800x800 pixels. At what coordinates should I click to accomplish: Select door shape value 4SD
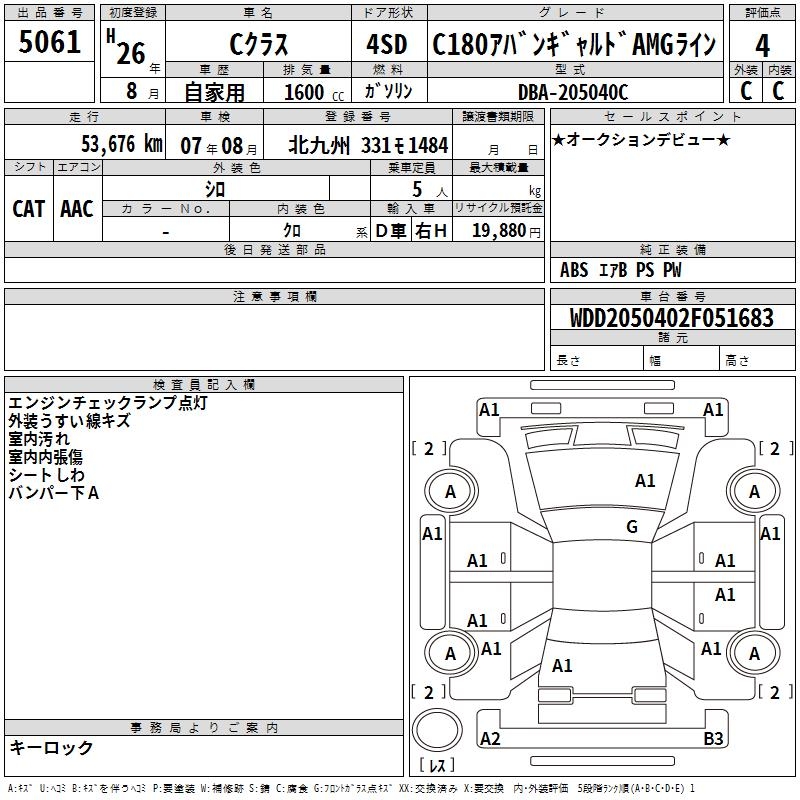coord(387,44)
